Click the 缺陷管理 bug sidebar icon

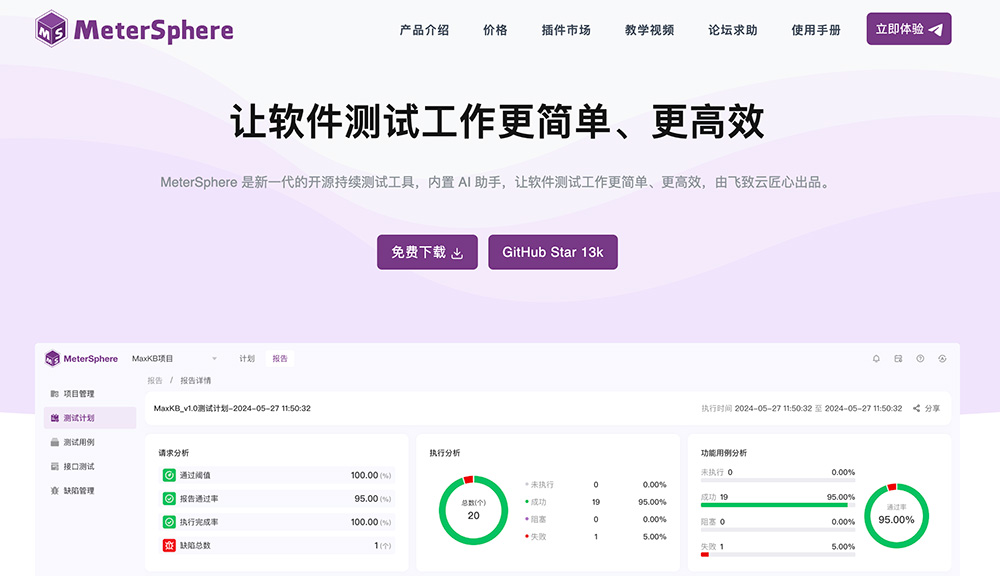pos(55,491)
